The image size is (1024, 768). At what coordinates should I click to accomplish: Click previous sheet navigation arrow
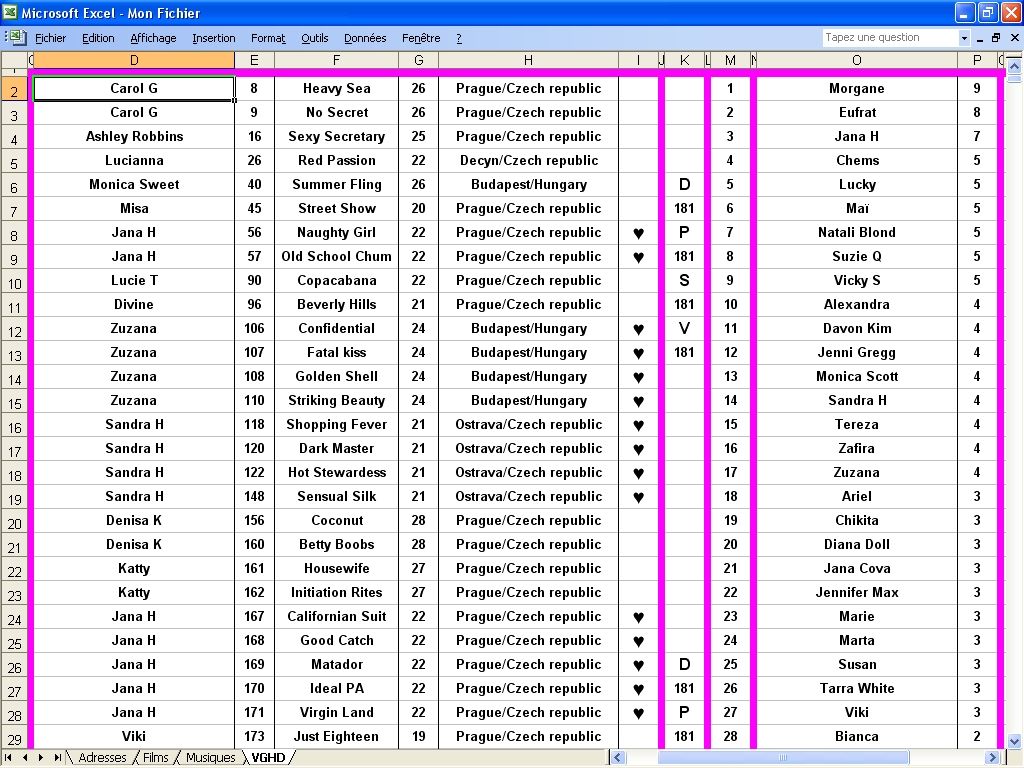pyautogui.click(x=25, y=758)
